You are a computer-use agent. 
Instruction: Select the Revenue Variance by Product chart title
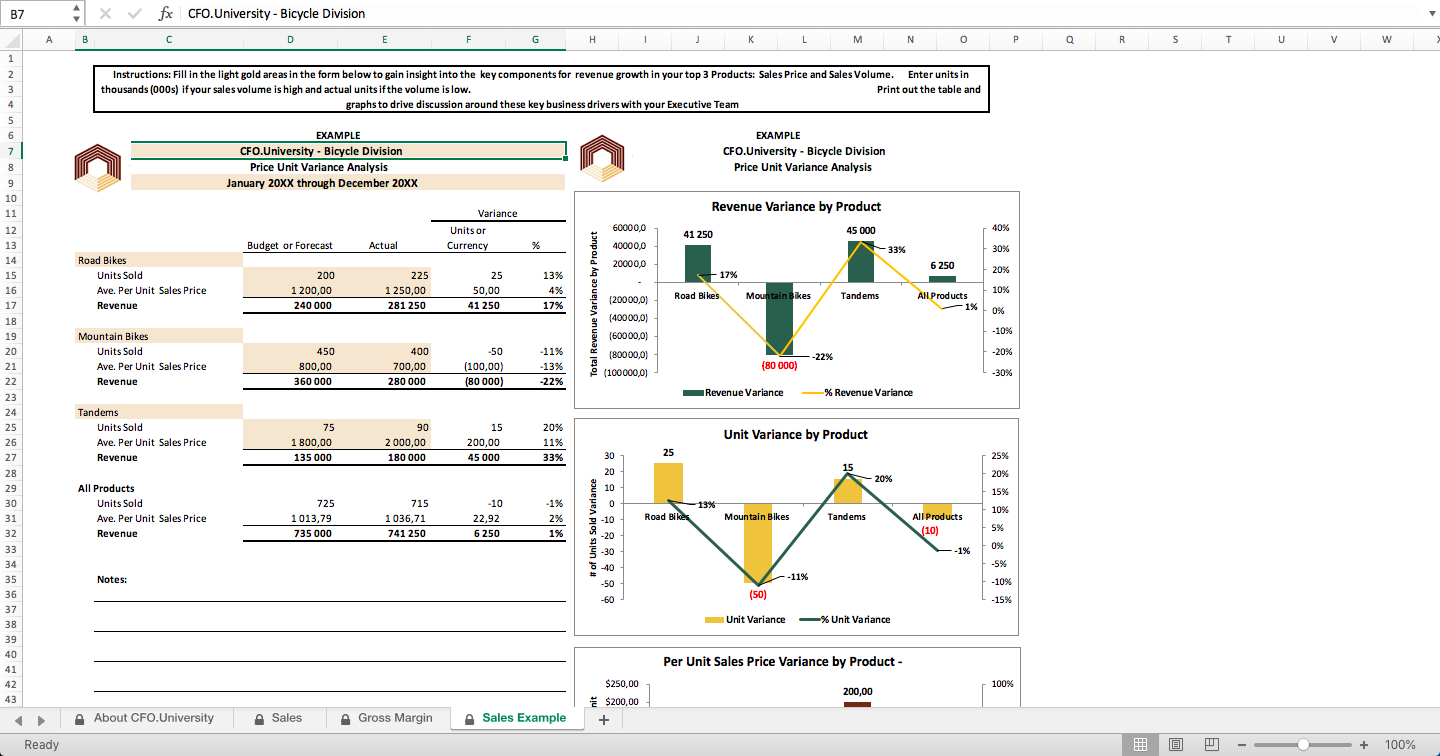796,207
